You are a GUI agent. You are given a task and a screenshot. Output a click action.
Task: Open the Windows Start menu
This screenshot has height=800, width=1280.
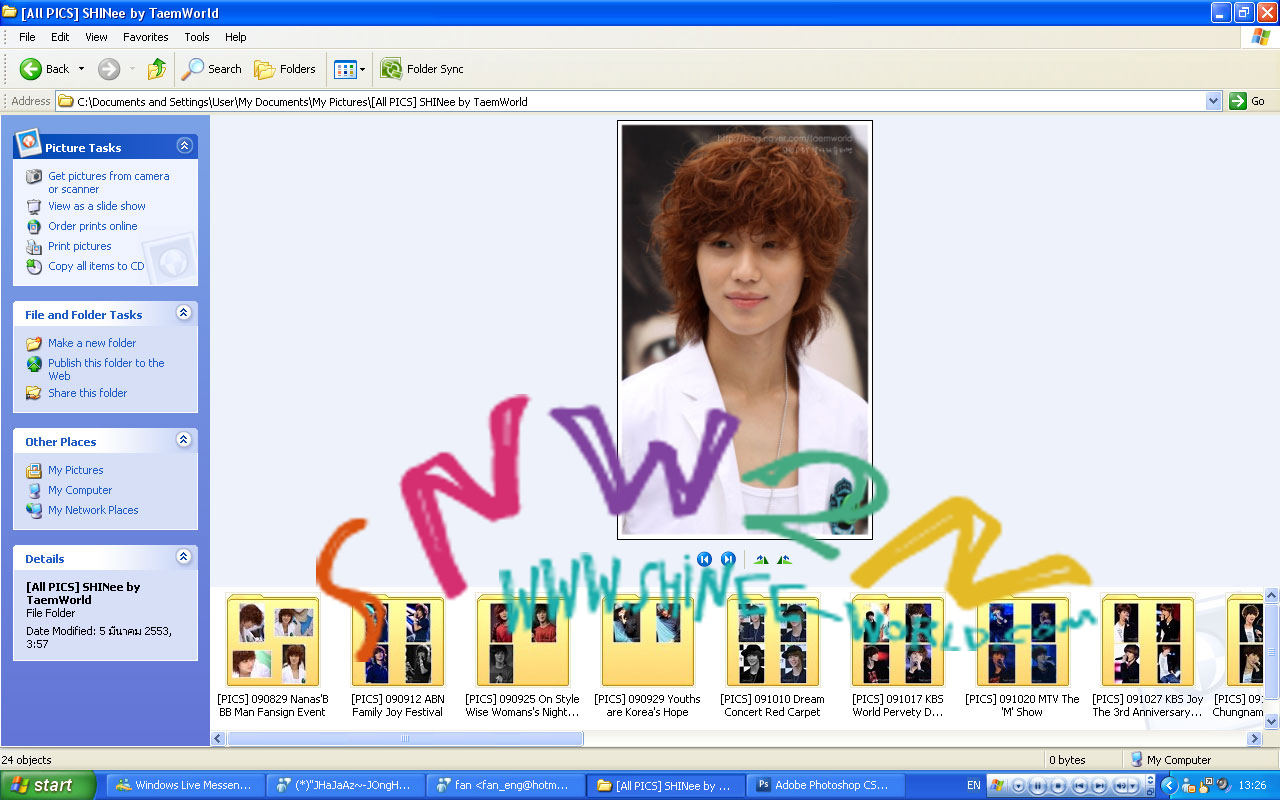[x=48, y=785]
